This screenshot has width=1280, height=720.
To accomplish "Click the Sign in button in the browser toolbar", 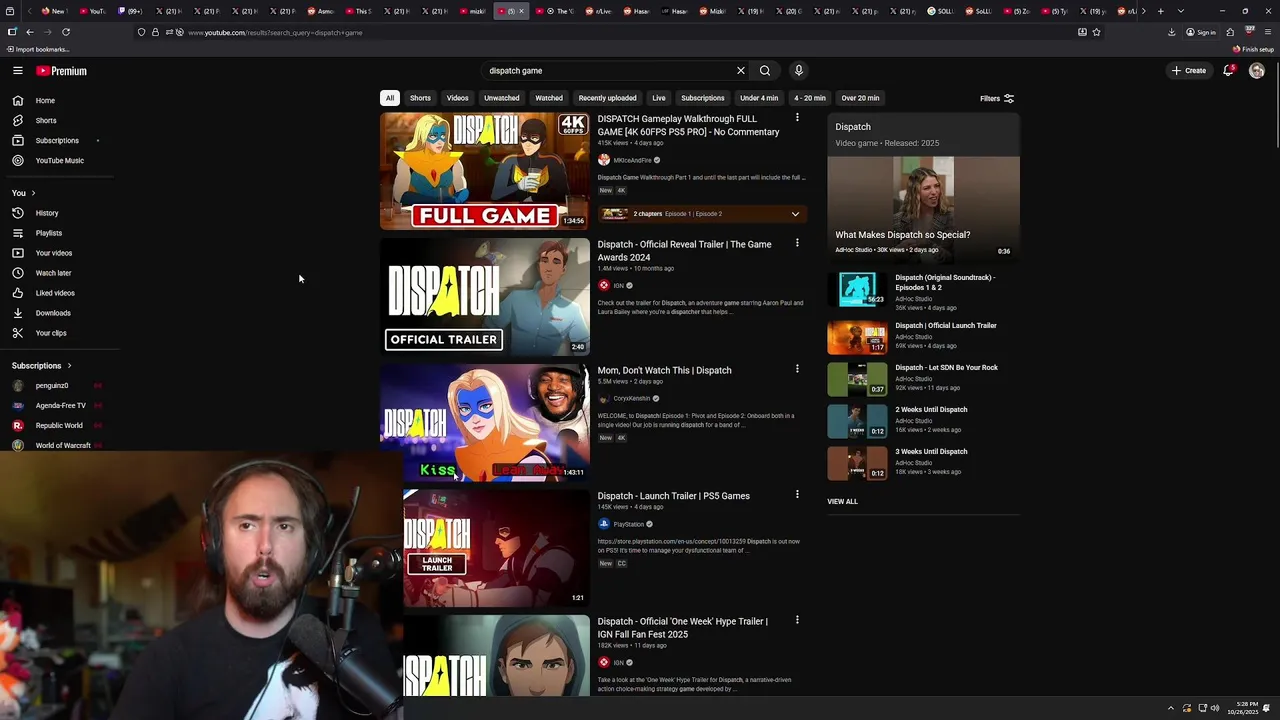I will [x=1201, y=32].
